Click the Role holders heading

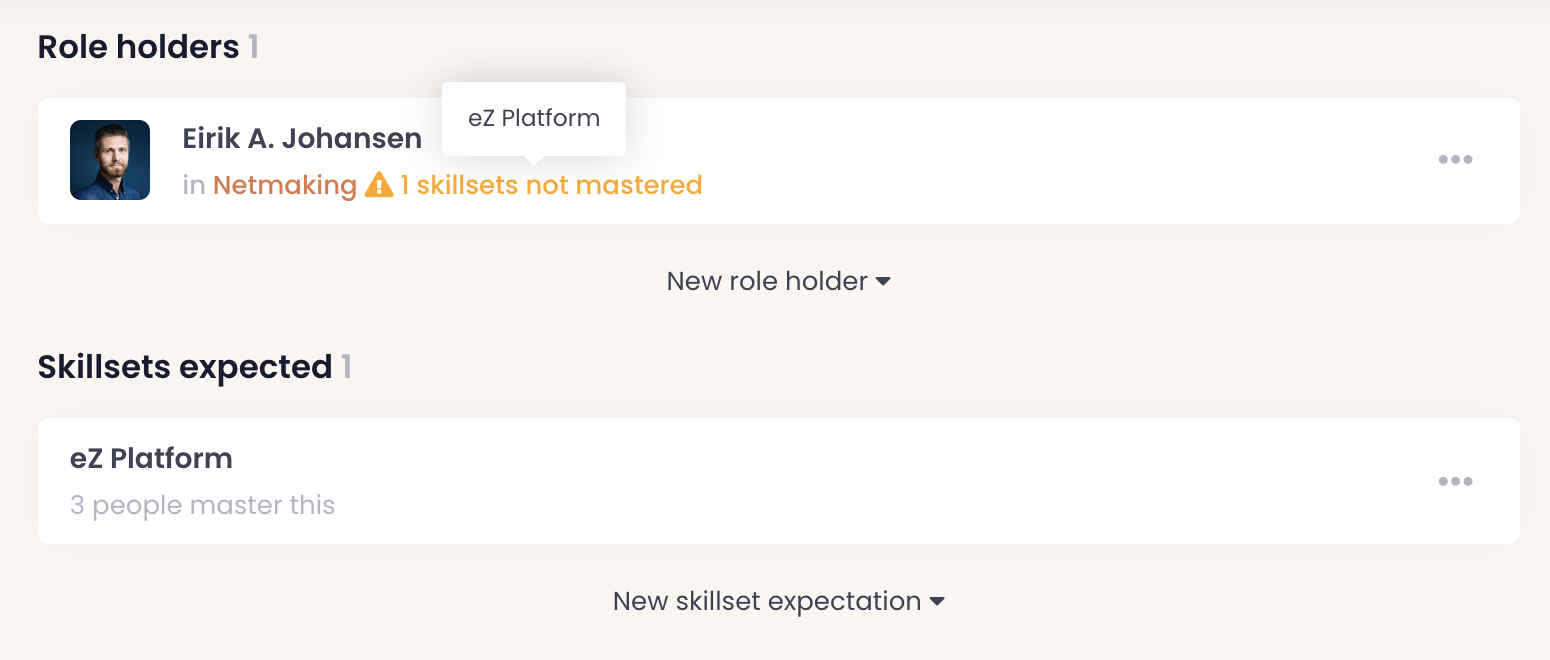(138, 47)
